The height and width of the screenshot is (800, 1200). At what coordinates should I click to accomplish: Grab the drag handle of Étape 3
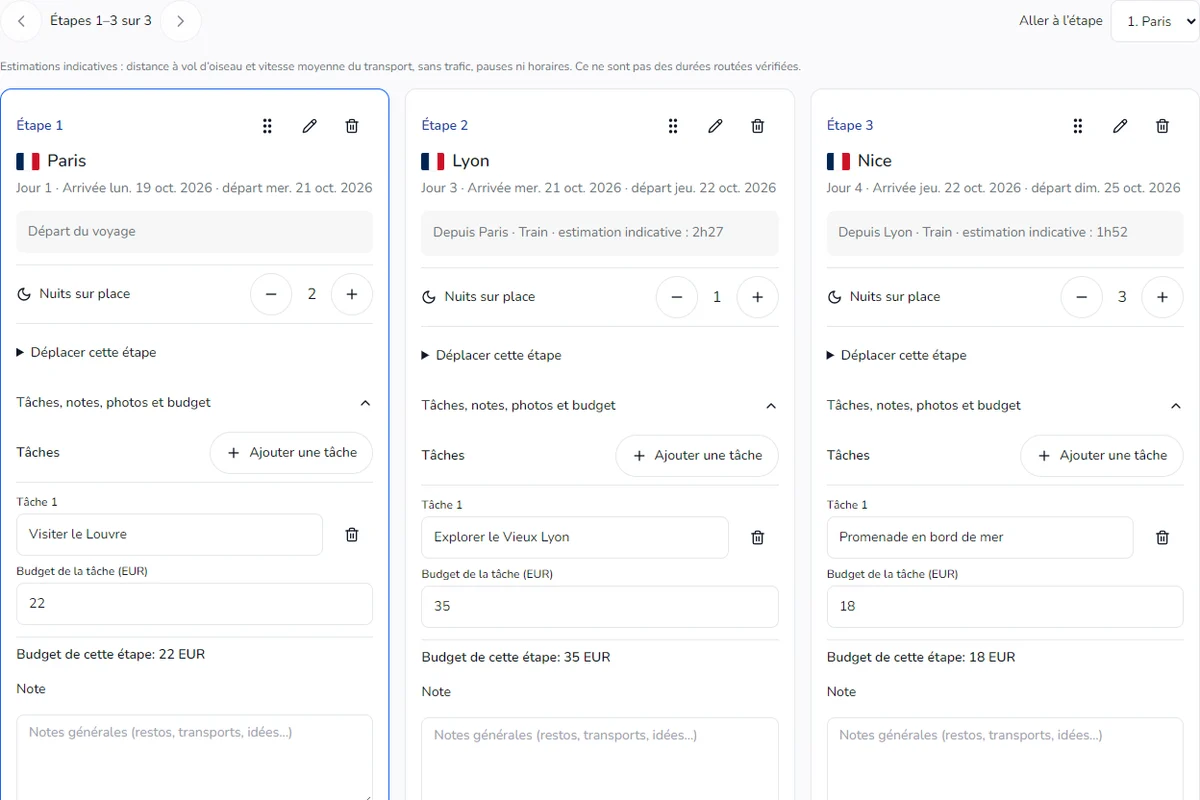tap(1078, 126)
